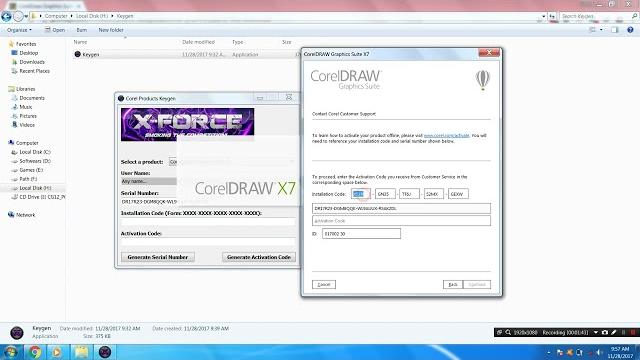Viewport: 640px width, 360px height.
Task: Sort by the Name column header
Action: (x=80, y=42)
